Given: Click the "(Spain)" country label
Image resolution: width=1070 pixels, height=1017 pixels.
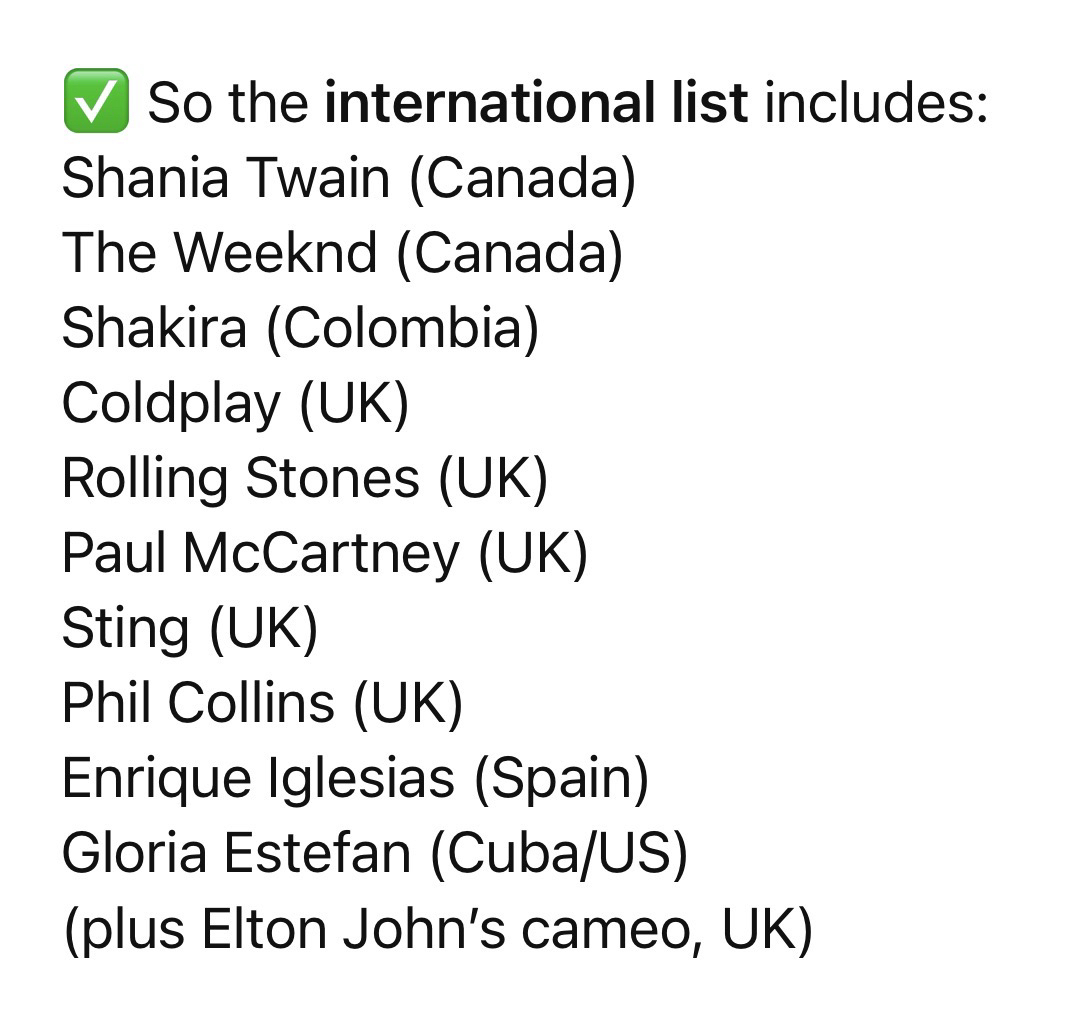Looking at the screenshot, I should click(561, 778).
